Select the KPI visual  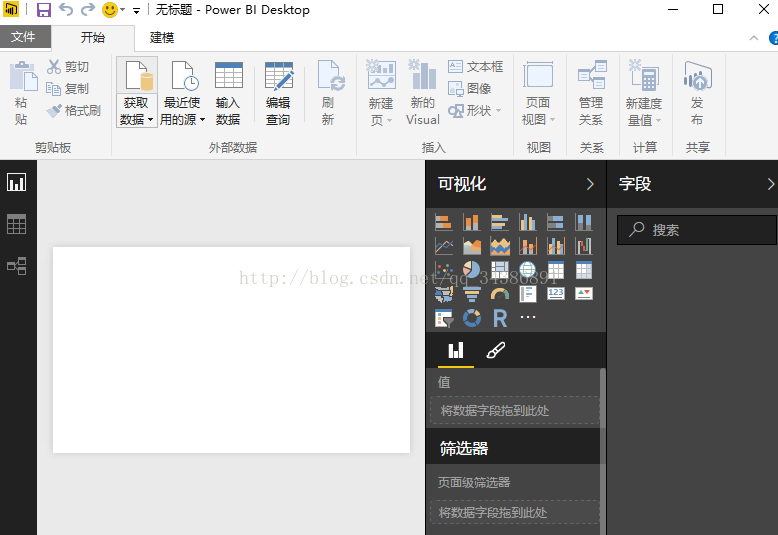pos(584,294)
